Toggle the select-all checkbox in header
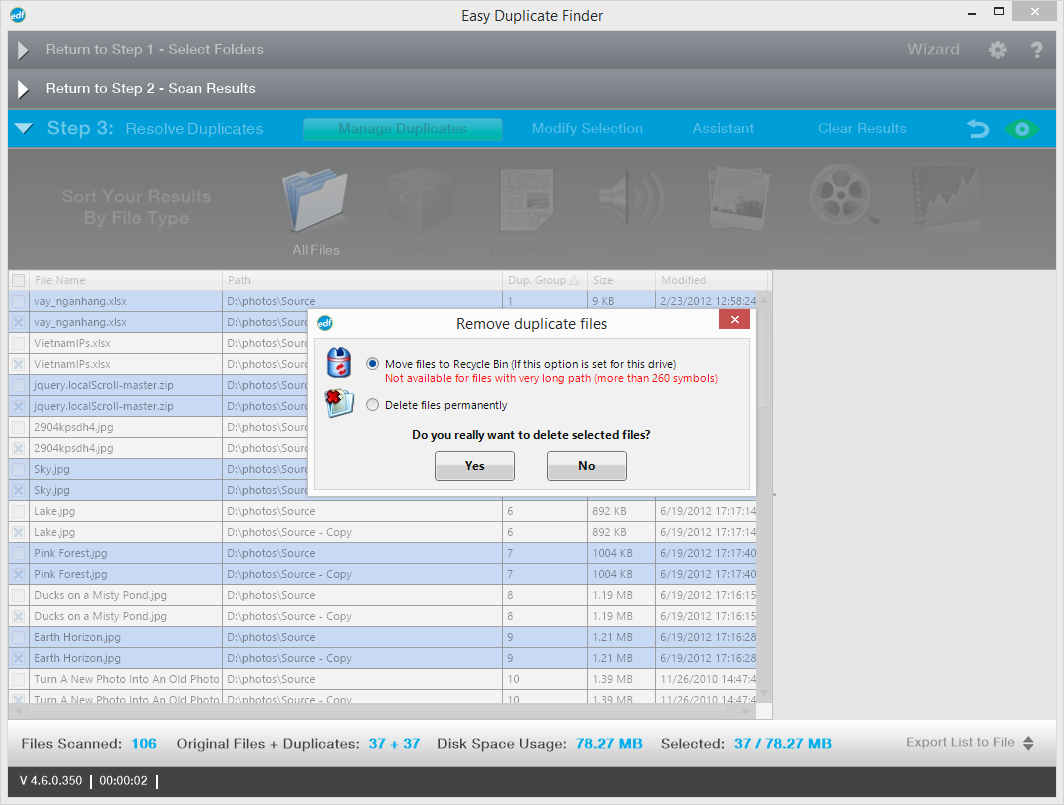 click(18, 280)
